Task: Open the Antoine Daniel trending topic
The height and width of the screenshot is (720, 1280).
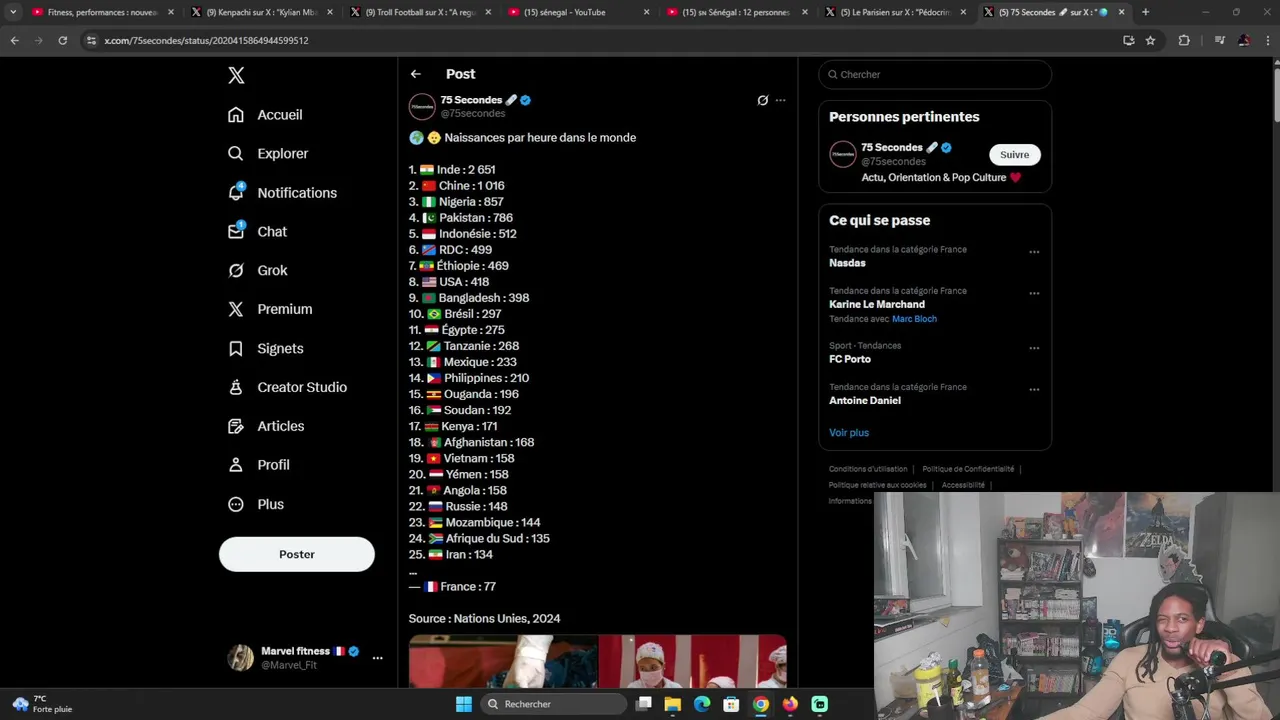Action: [x=865, y=400]
